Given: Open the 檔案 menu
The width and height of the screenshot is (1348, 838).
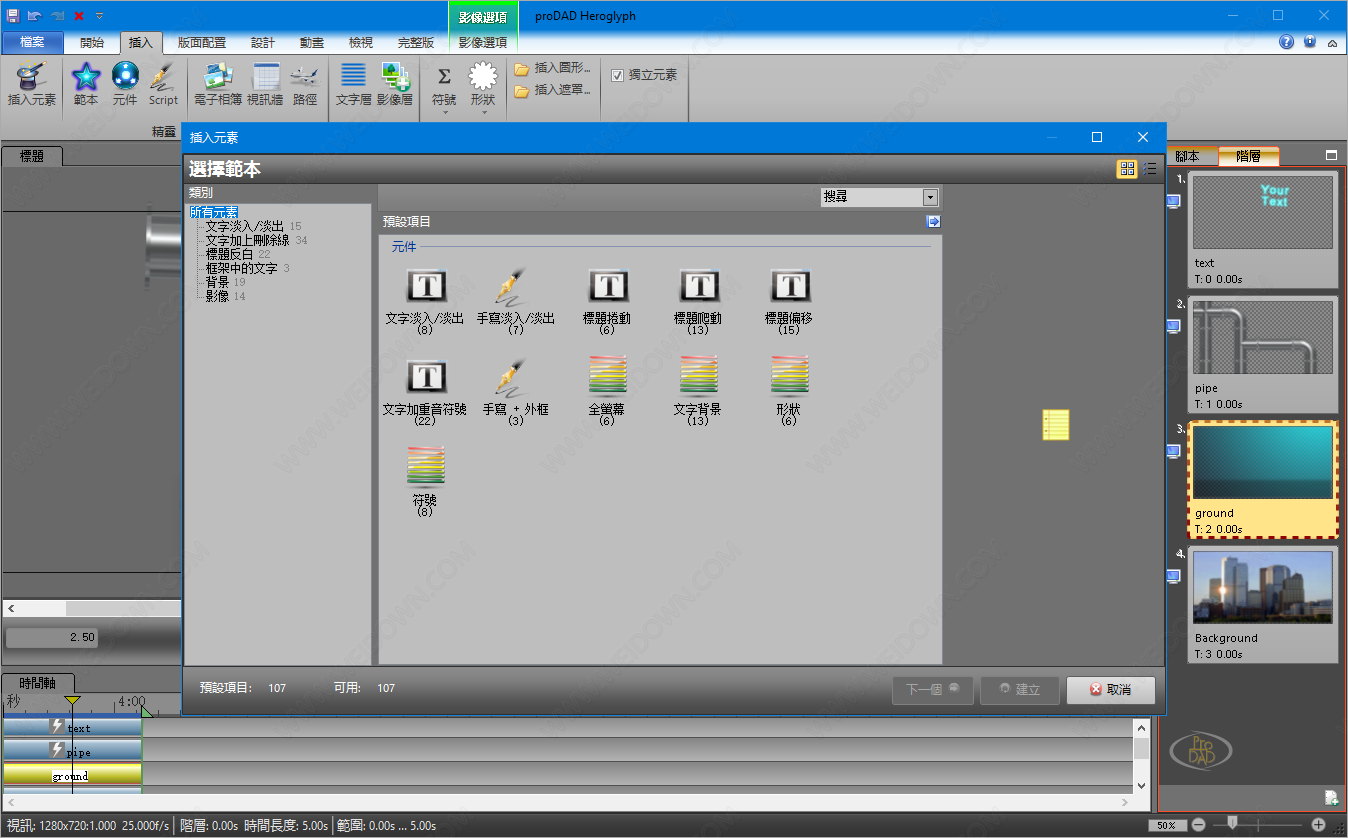Looking at the screenshot, I should (x=32, y=43).
